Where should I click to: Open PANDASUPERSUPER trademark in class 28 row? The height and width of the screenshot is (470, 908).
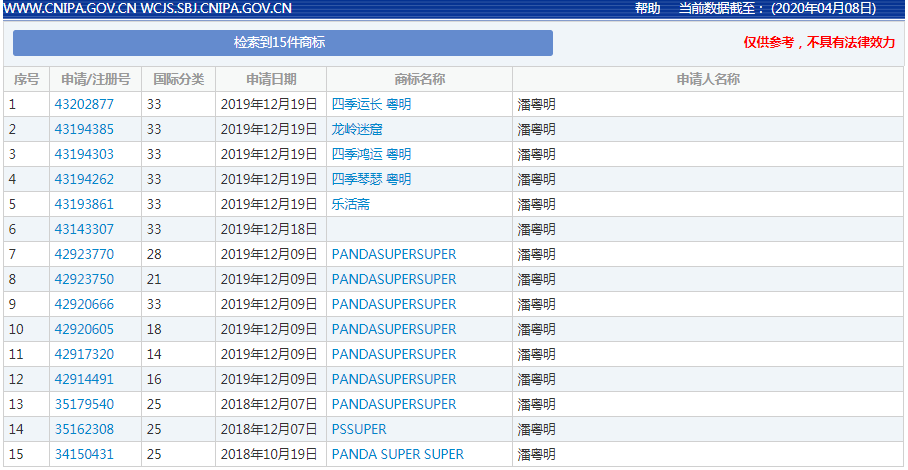point(394,254)
